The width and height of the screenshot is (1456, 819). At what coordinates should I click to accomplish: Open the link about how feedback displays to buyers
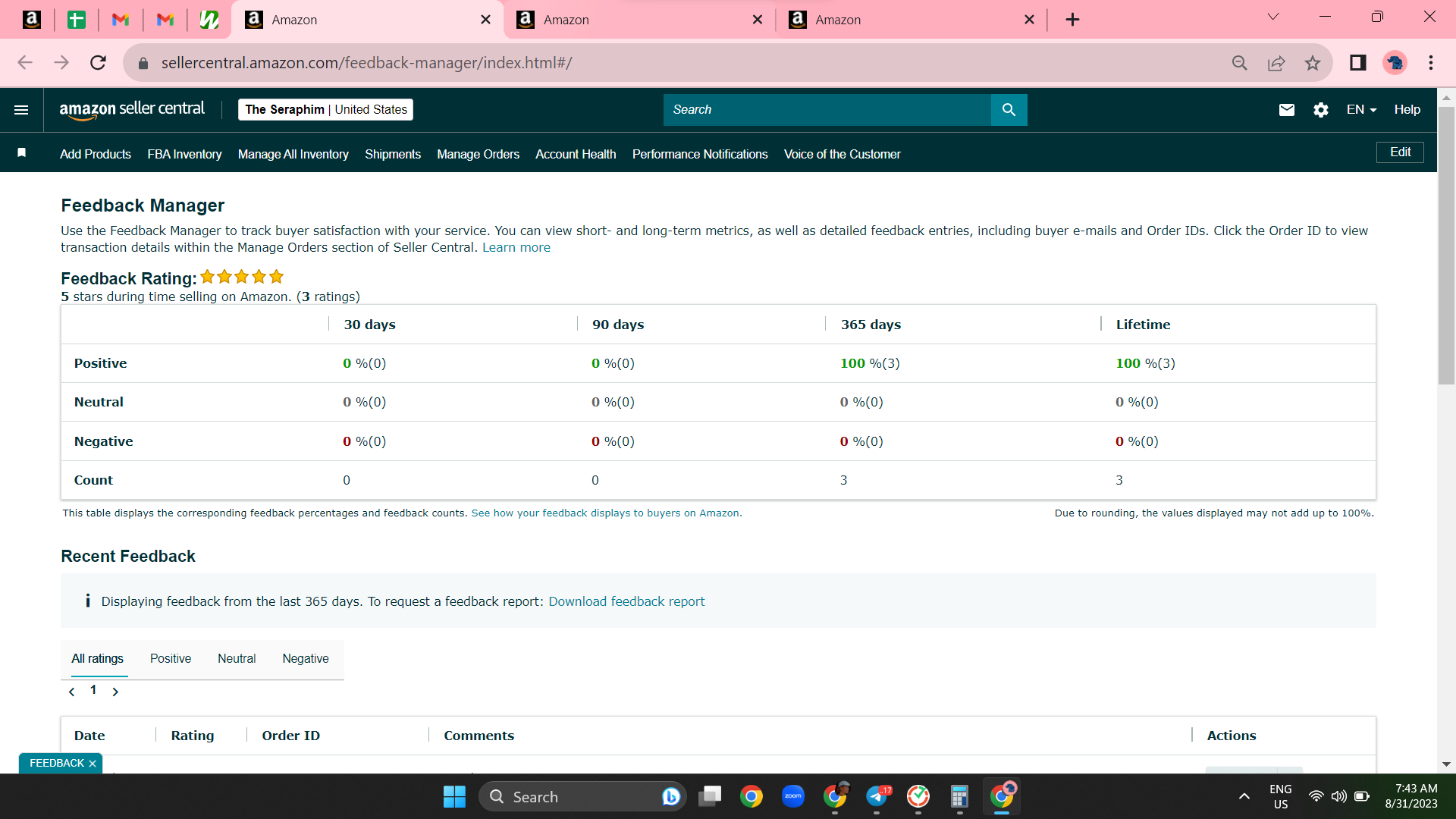click(607, 513)
